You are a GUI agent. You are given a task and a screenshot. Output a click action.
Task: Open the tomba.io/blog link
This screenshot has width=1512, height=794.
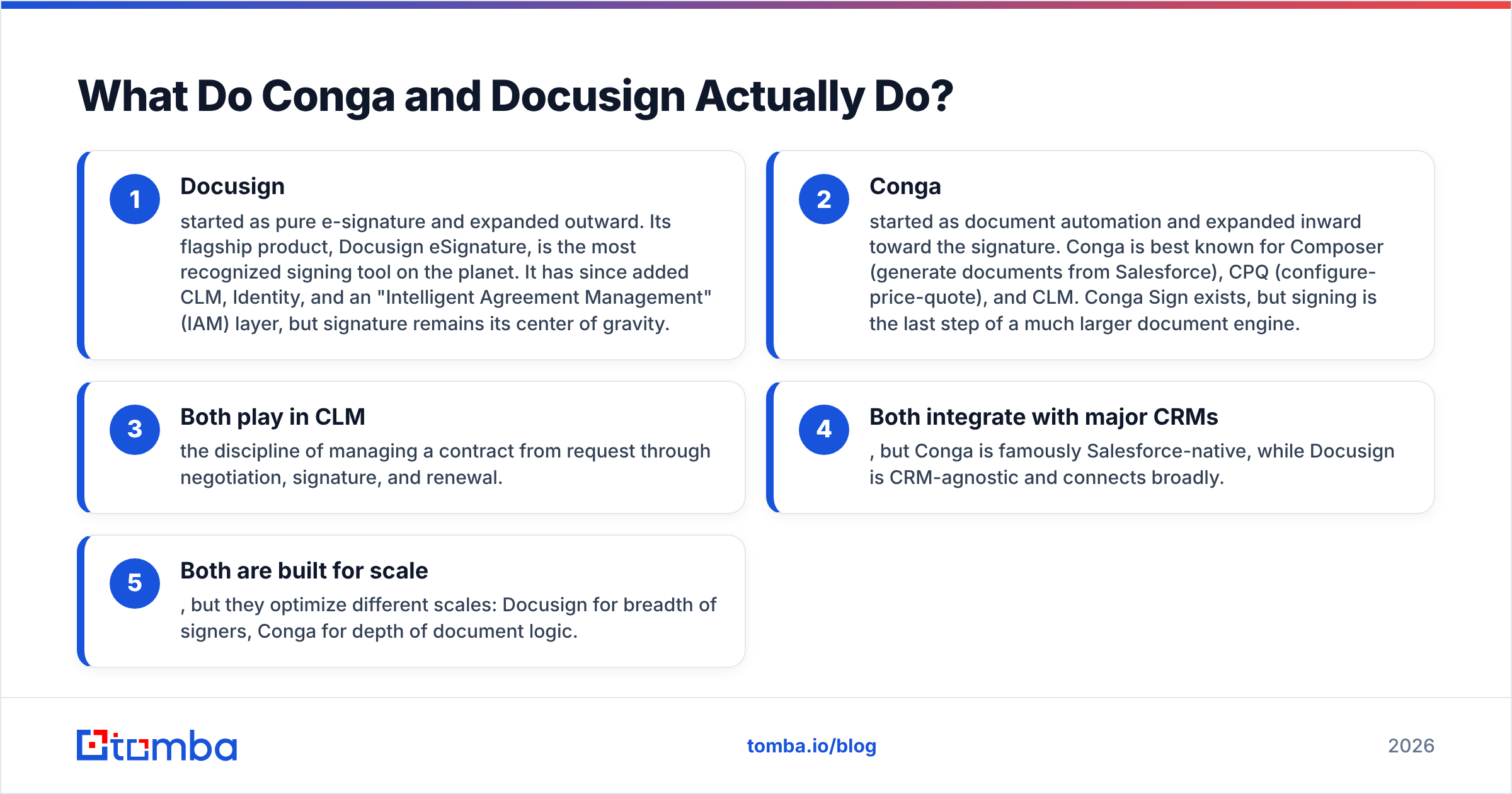coord(811,746)
